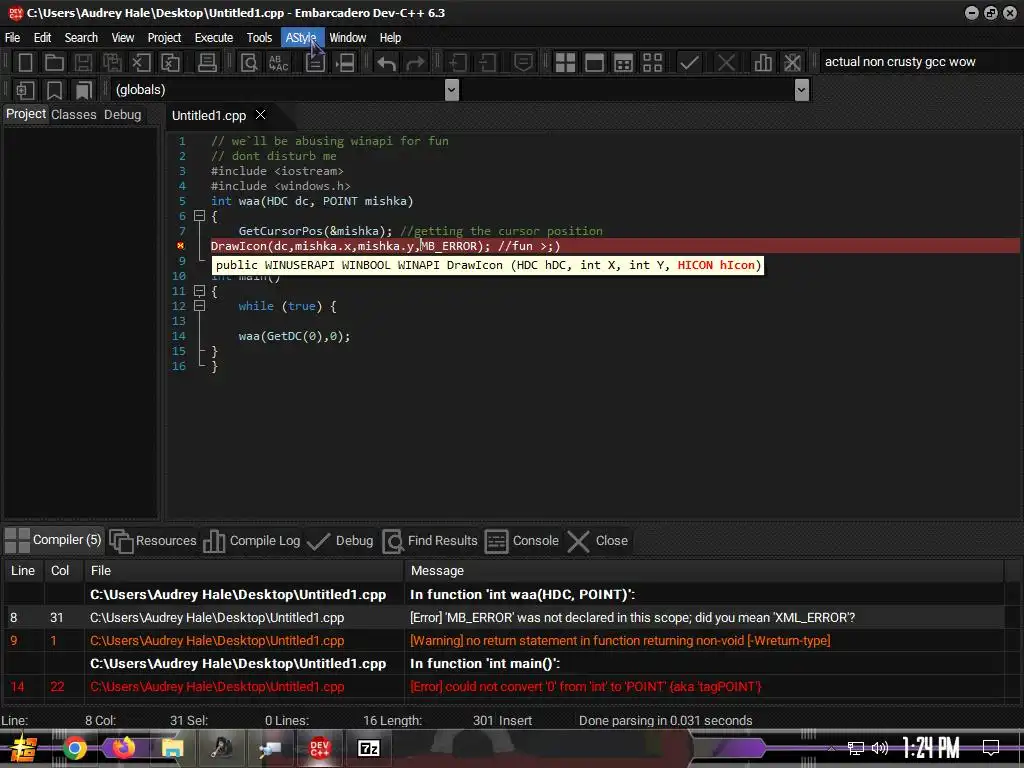Viewport: 1024px width, 768px height.
Task: Open the Console tab
Action: point(522,541)
